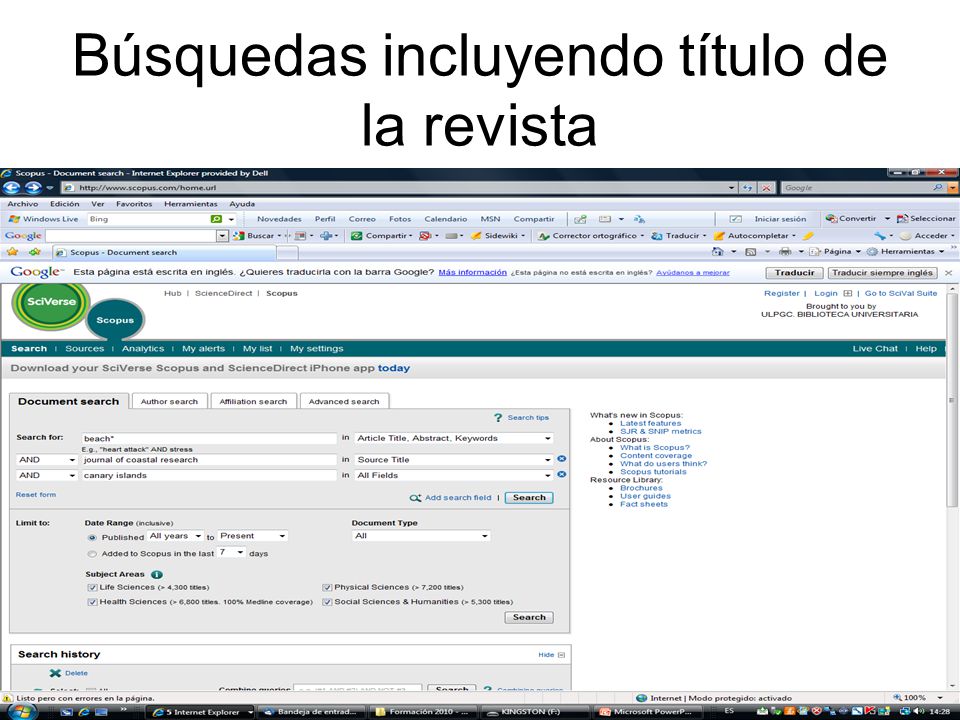Click the Scopus tutorials link
The image size is (960, 720).
tap(653, 471)
